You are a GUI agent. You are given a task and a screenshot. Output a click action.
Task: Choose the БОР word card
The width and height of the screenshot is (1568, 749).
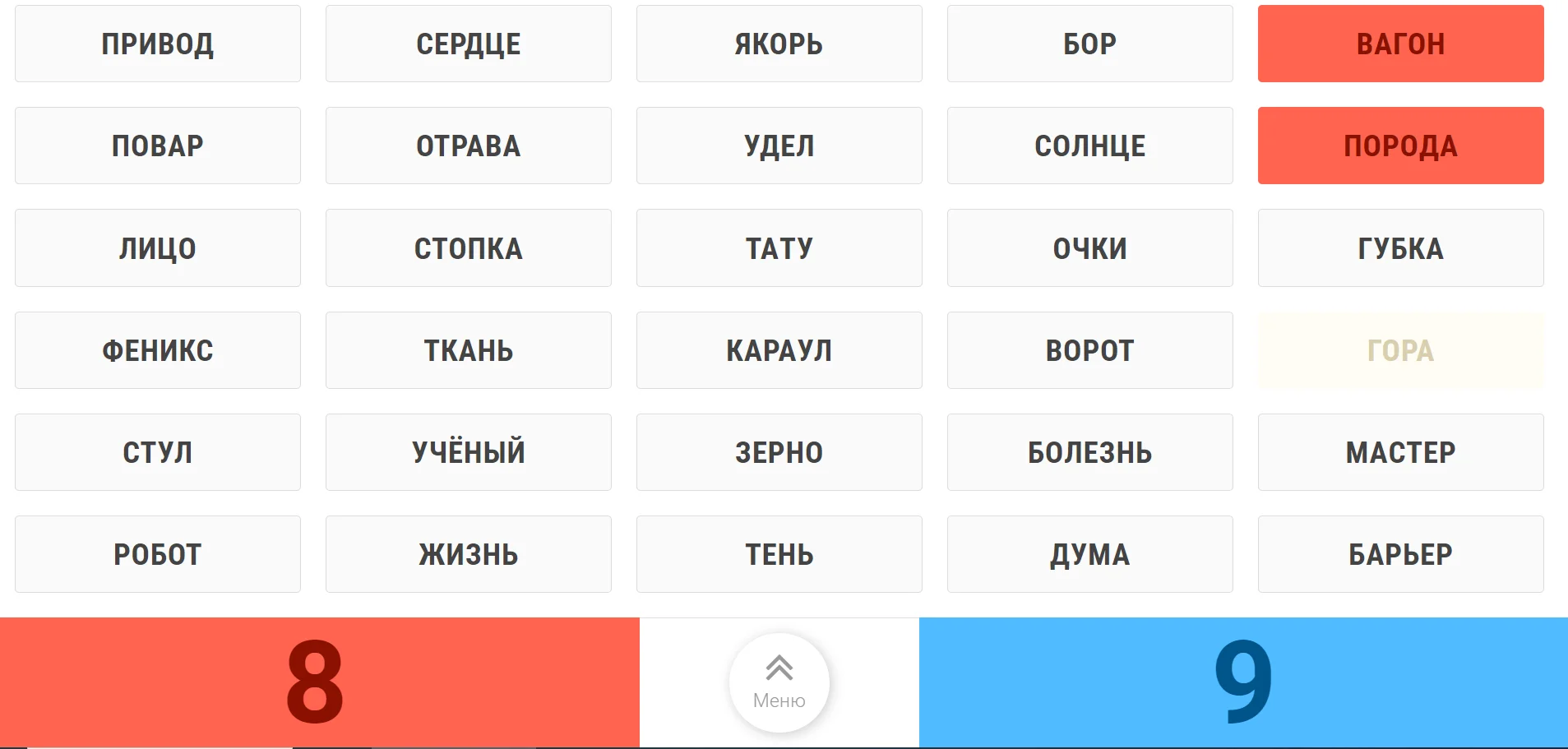[x=1089, y=44]
